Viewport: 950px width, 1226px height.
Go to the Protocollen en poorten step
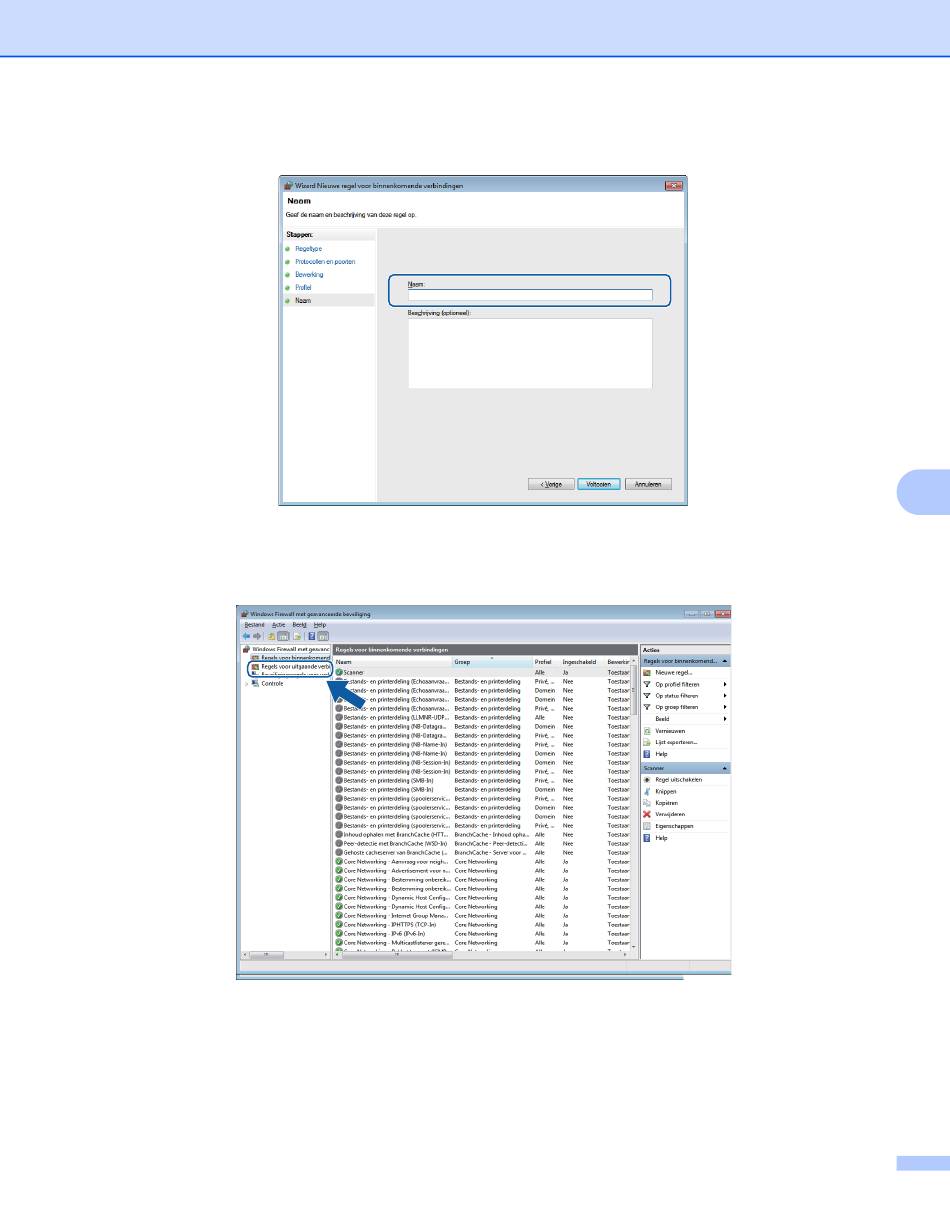click(325, 261)
